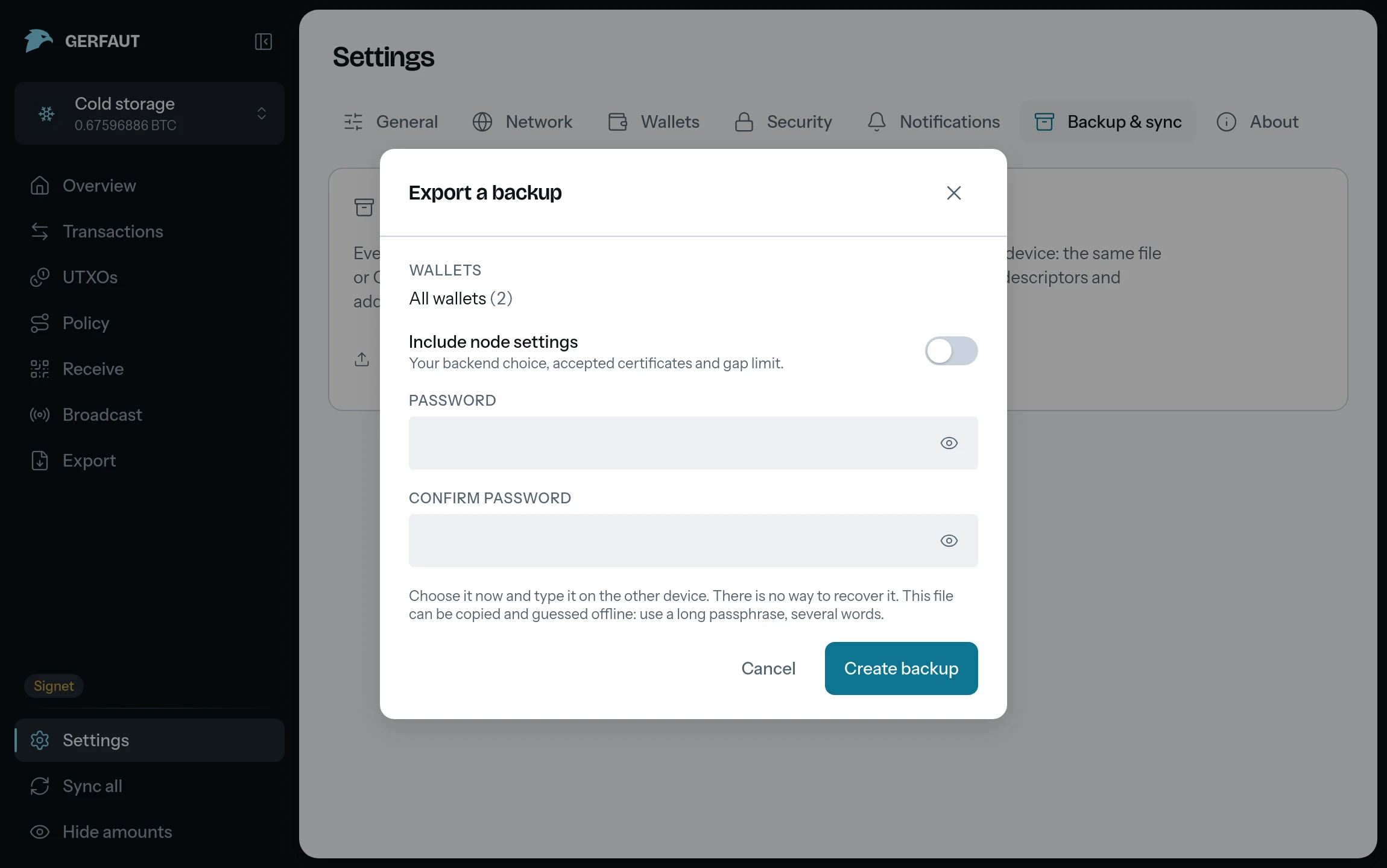Click the archive box icon on the card
This screenshot has width=1387, height=868.
(364, 207)
